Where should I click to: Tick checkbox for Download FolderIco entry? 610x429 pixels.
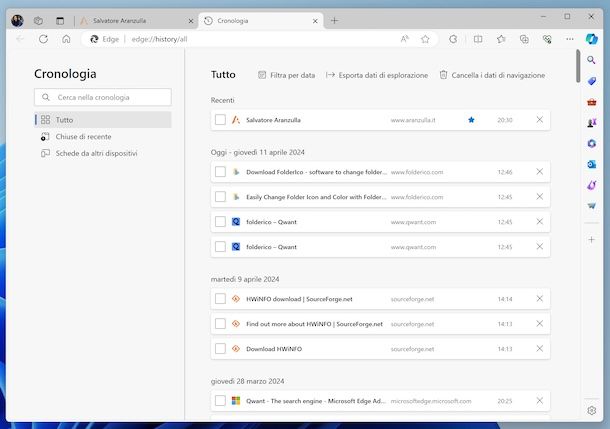click(x=220, y=172)
